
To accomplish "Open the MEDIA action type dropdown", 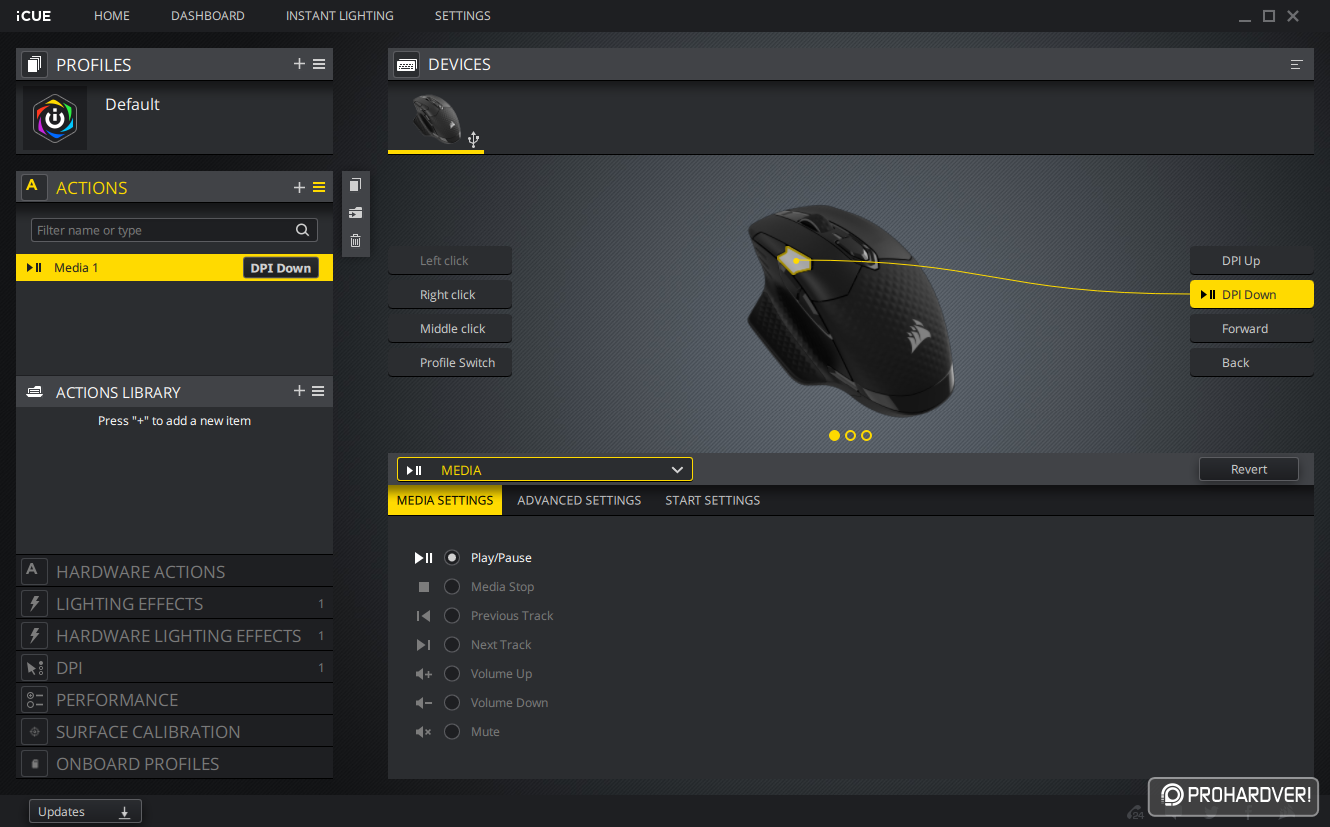I will coord(544,470).
